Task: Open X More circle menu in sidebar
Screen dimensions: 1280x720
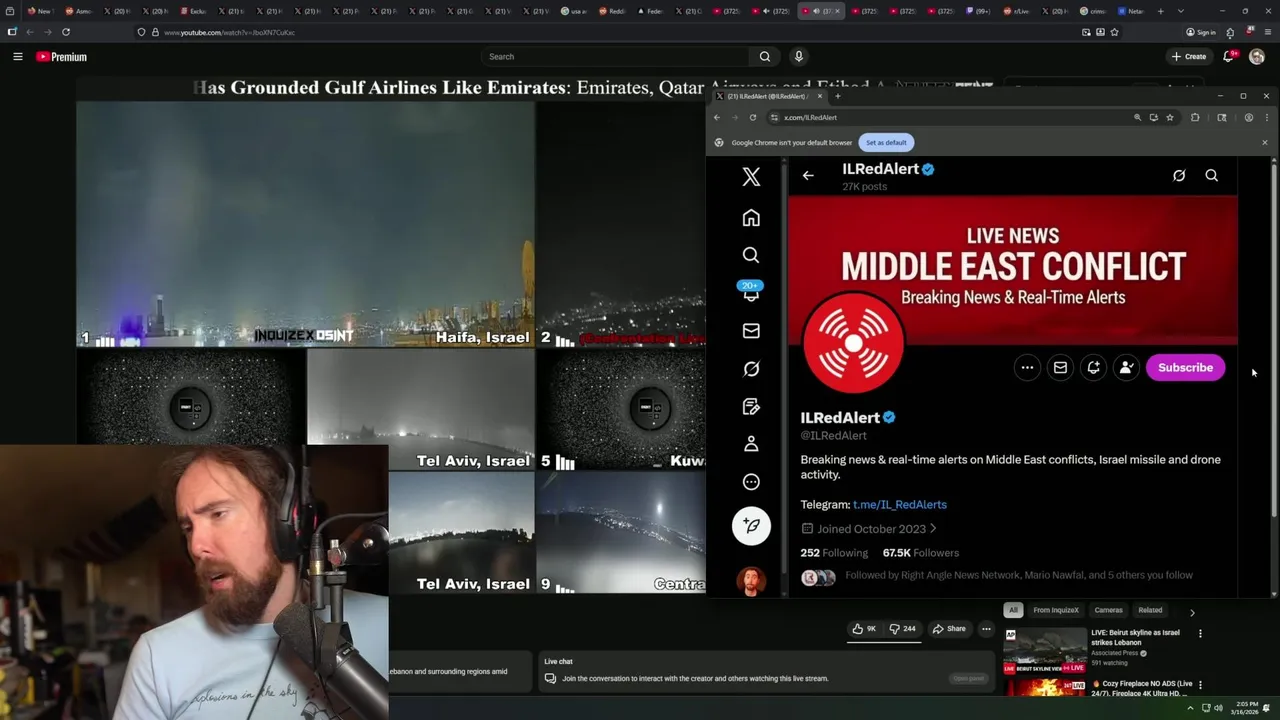Action: tap(751, 482)
